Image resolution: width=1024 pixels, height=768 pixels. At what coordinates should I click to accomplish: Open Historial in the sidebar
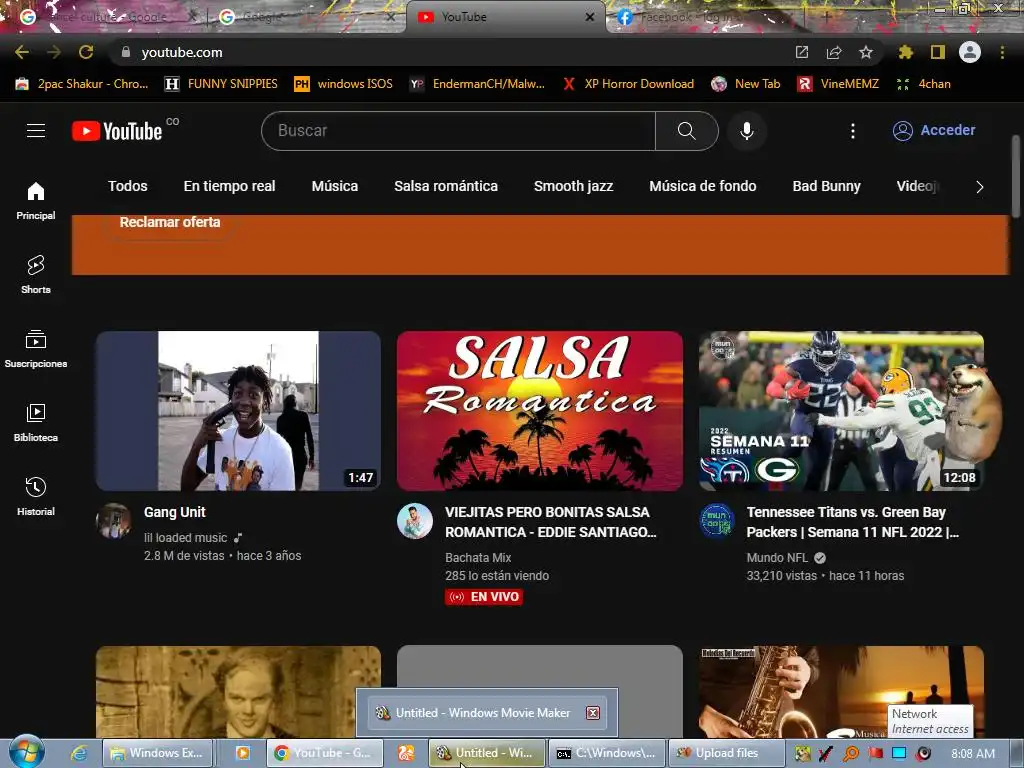(x=36, y=496)
